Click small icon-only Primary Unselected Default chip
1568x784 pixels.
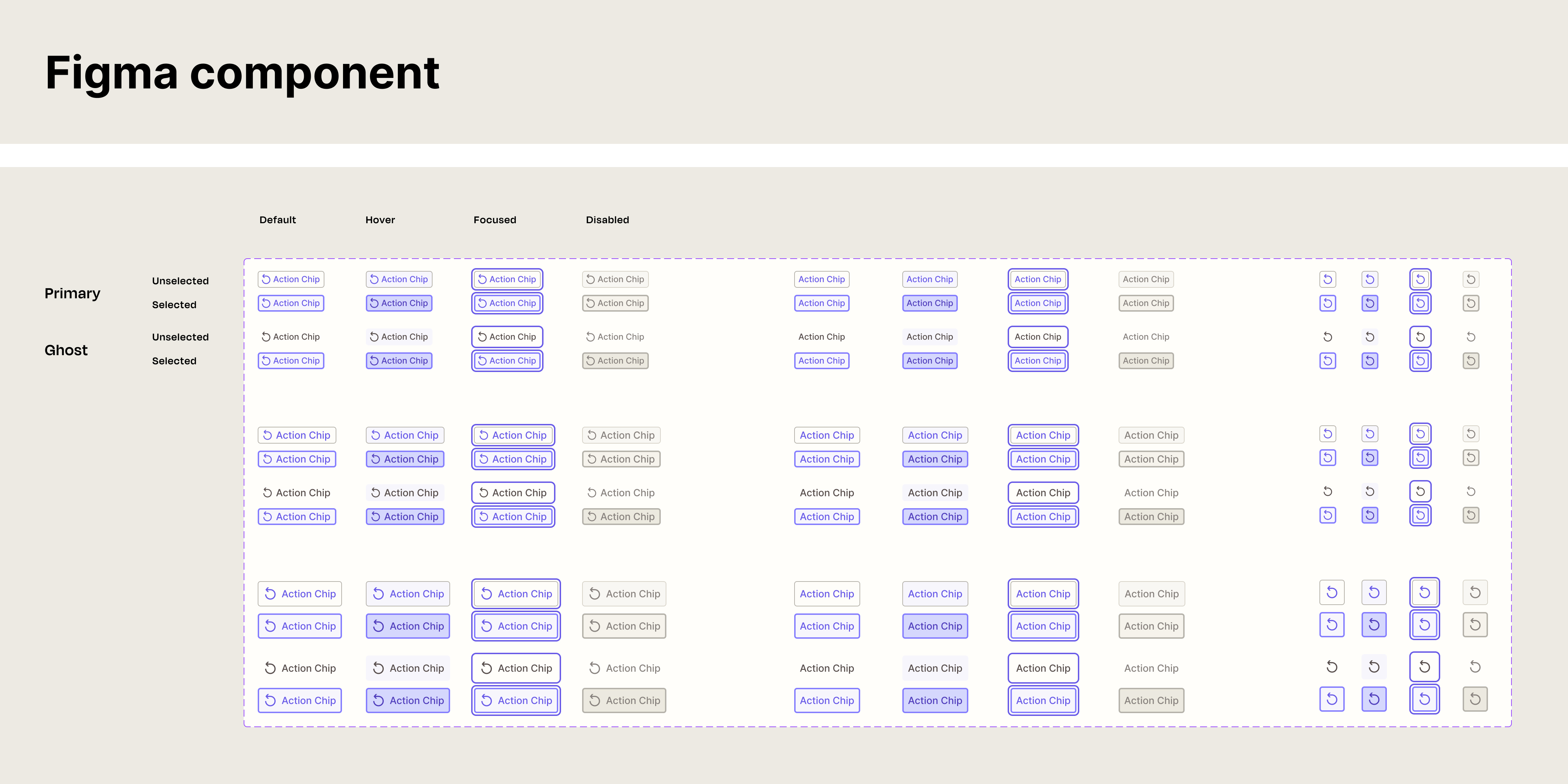click(x=1327, y=279)
